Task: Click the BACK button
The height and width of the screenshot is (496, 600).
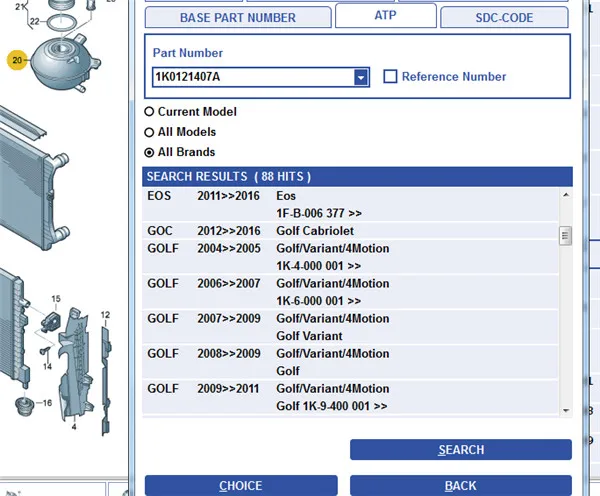Action: (461, 486)
